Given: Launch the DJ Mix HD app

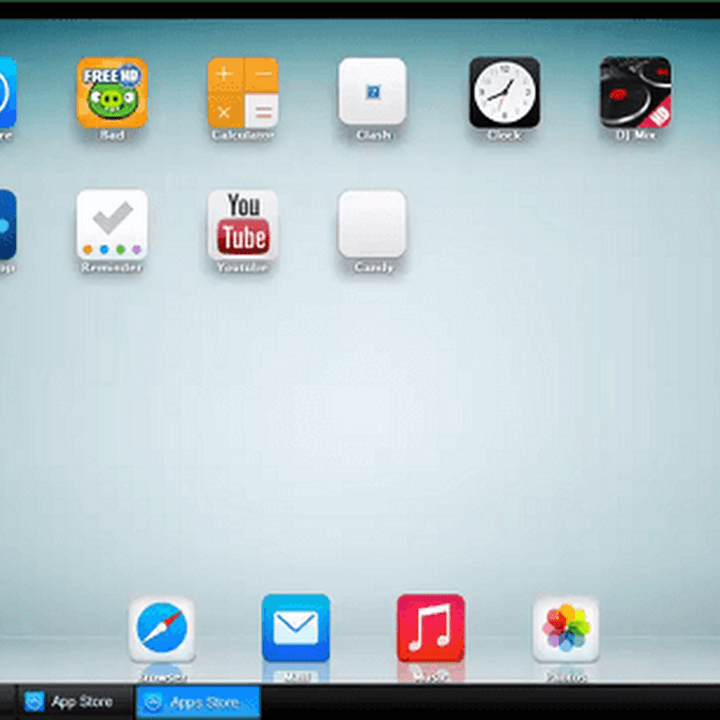Looking at the screenshot, I should pos(636,92).
